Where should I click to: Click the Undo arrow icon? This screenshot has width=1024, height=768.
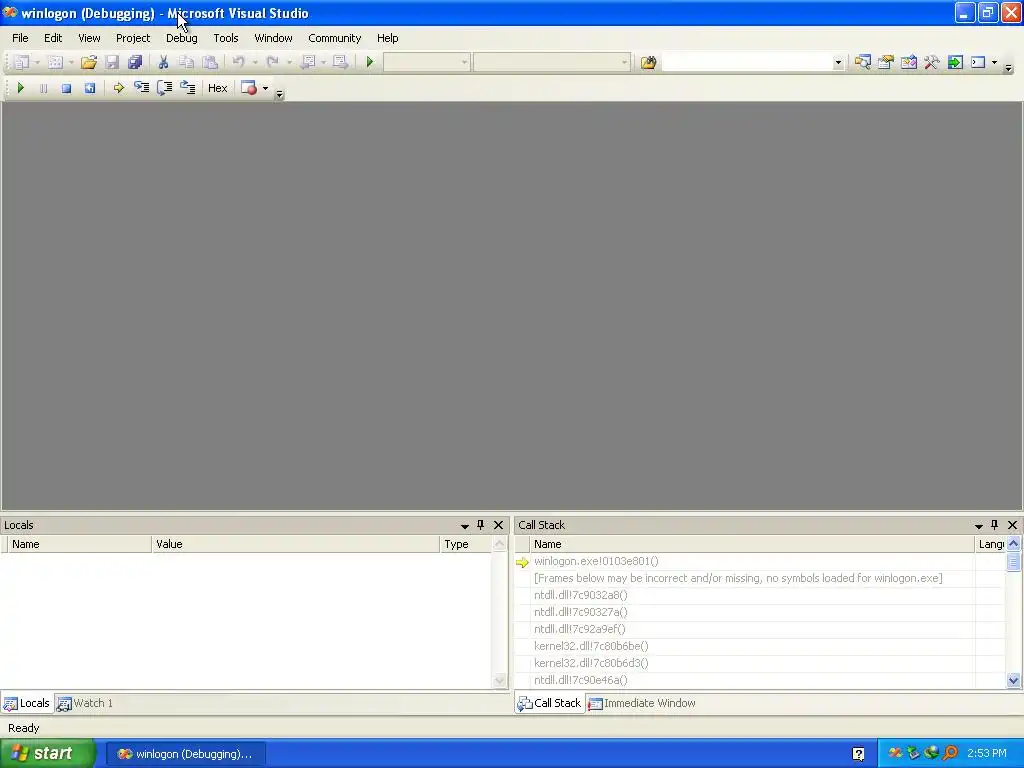[238, 62]
